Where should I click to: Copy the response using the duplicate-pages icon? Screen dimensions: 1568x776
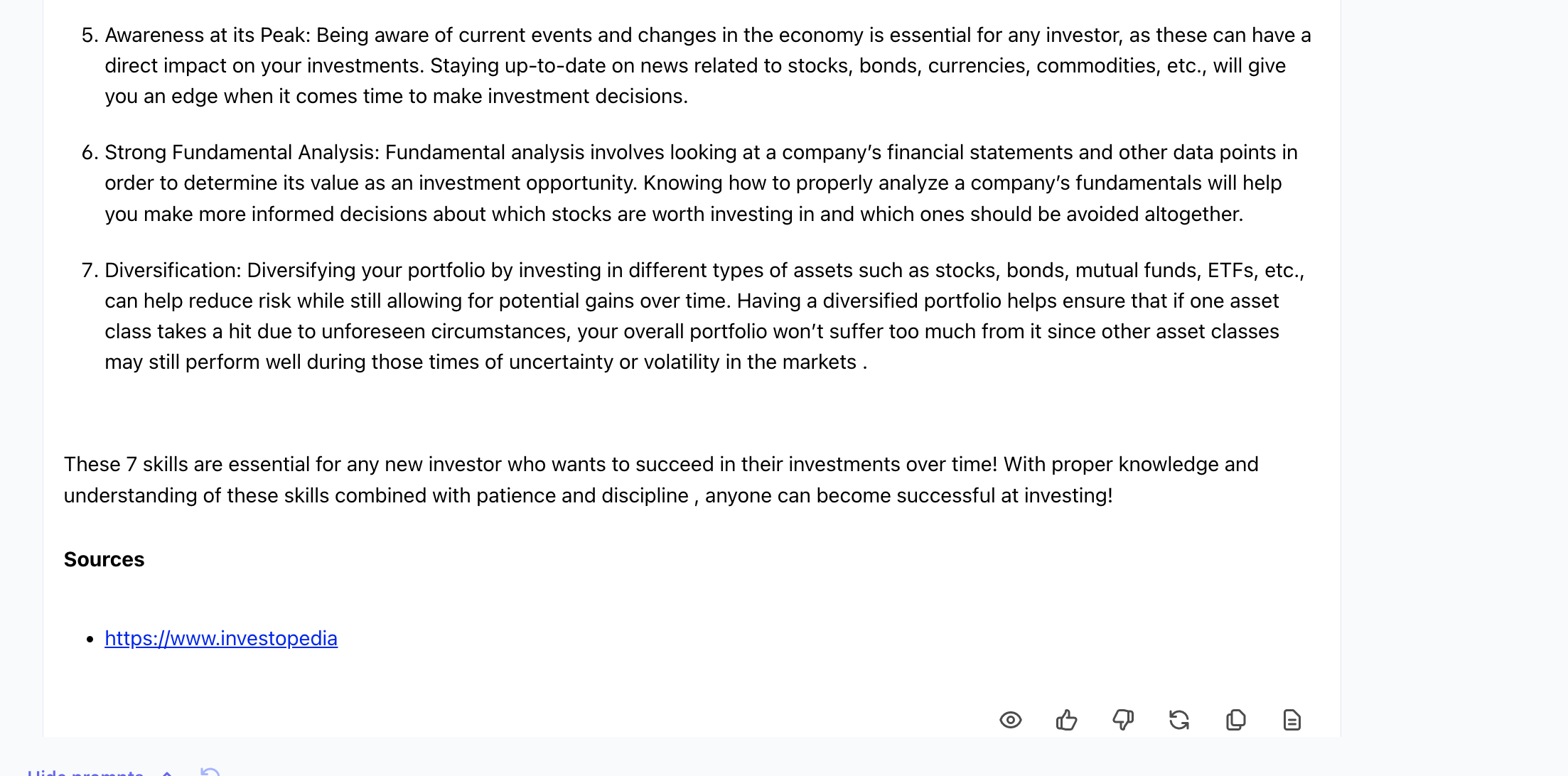[x=1236, y=720]
